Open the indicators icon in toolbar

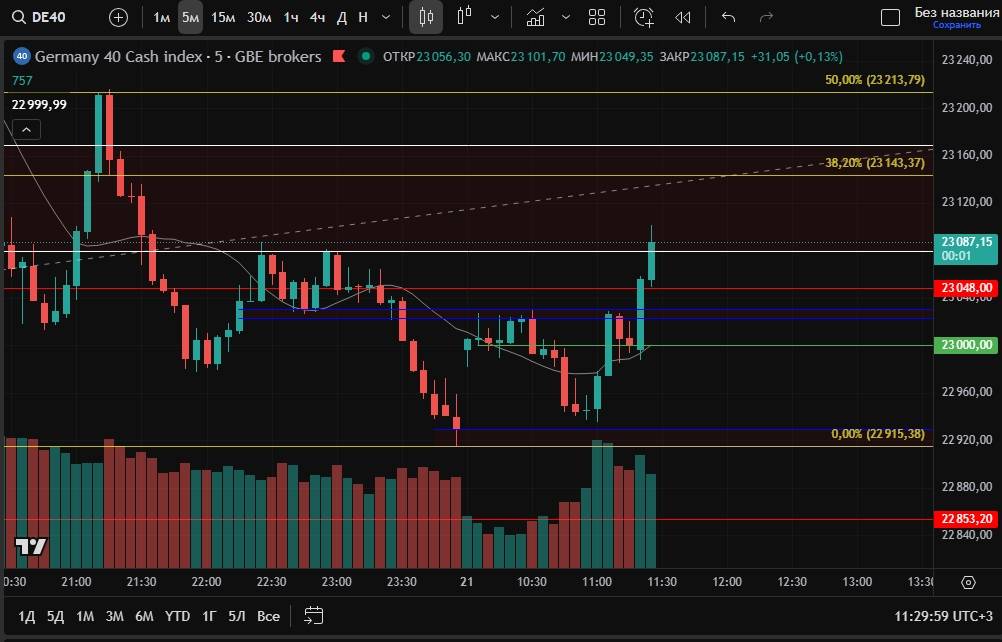click(536, 17)
